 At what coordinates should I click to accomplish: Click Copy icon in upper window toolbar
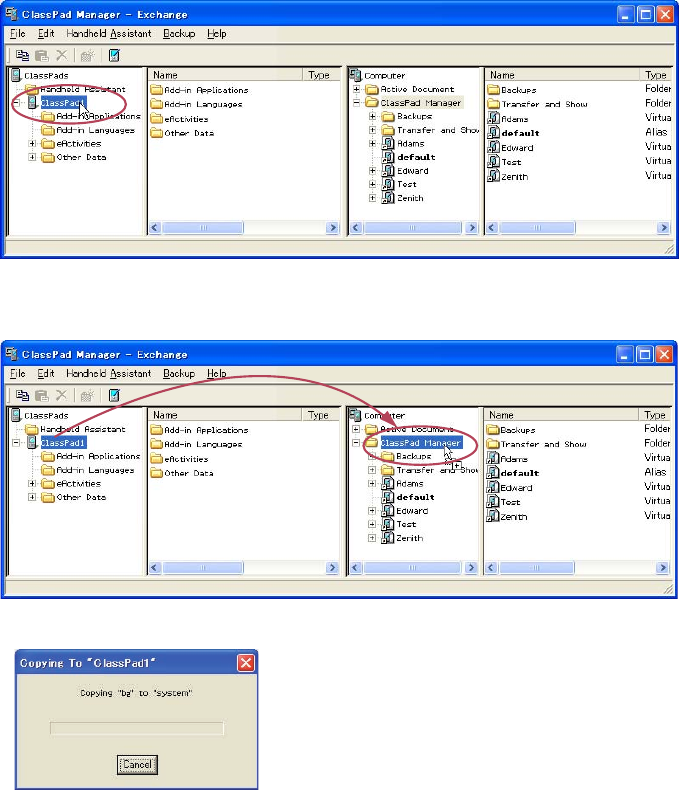click(x=22, y=55)
